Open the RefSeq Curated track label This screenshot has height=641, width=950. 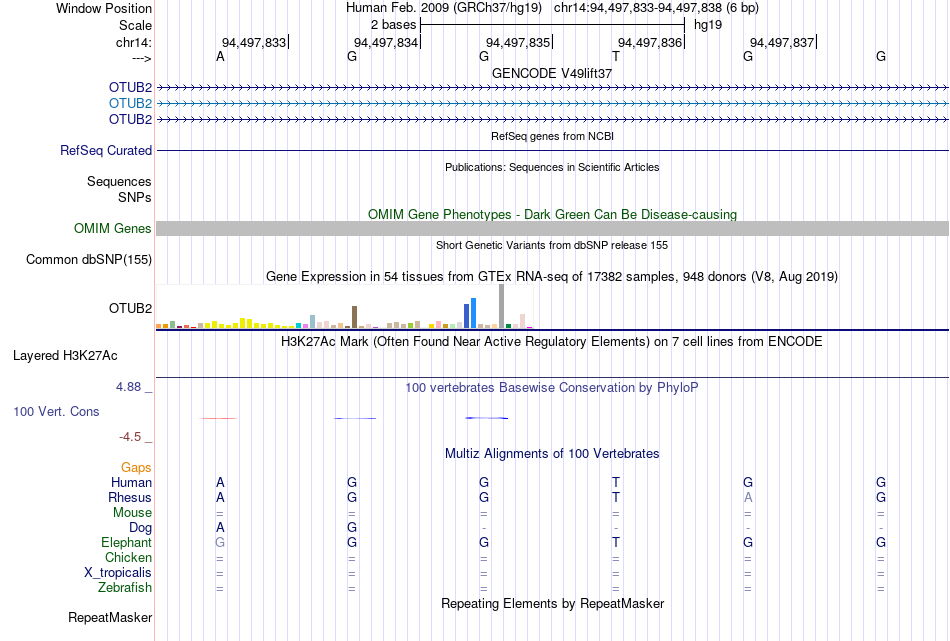click(106, 150)
